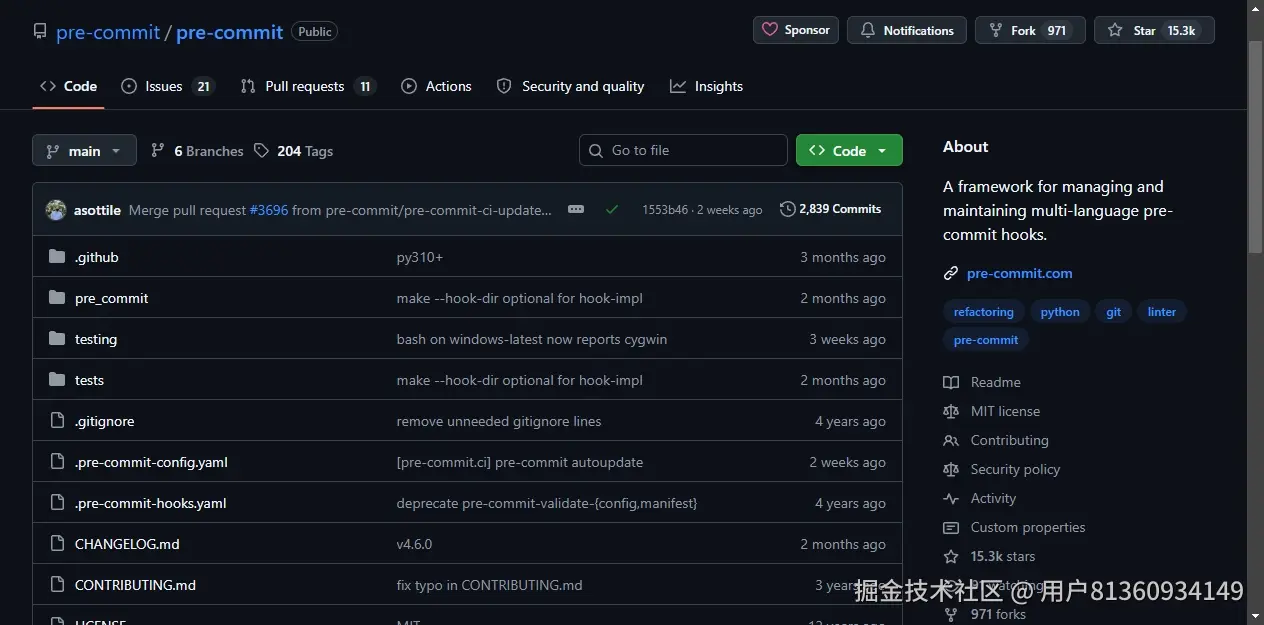
Task: Open the tests folder
Action: pyautogui.click(x=89, y=380)
